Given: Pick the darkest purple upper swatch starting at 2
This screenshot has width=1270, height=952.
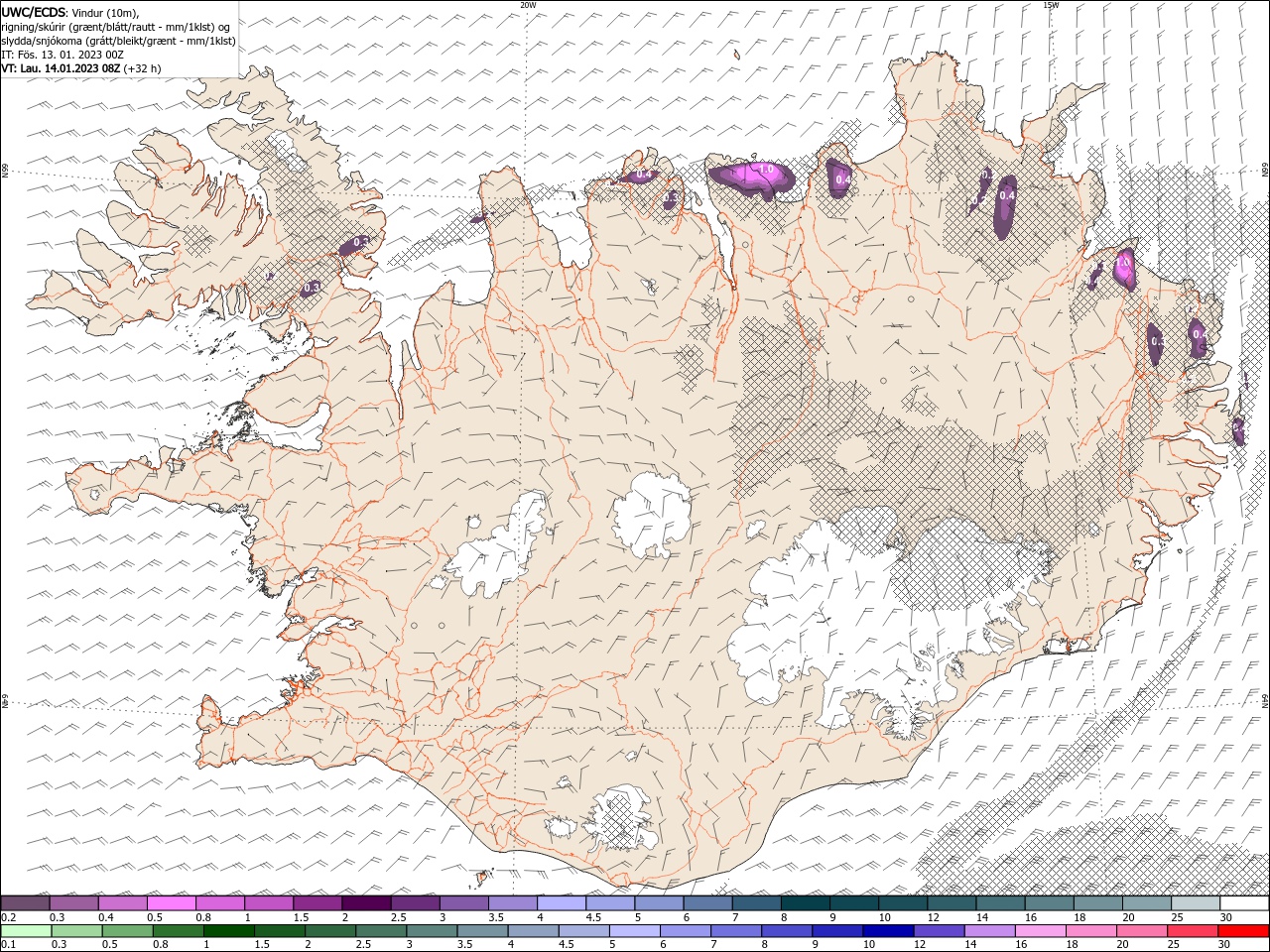Looking at the screenshot, I should pyautogui.click(x=366, y=903).
